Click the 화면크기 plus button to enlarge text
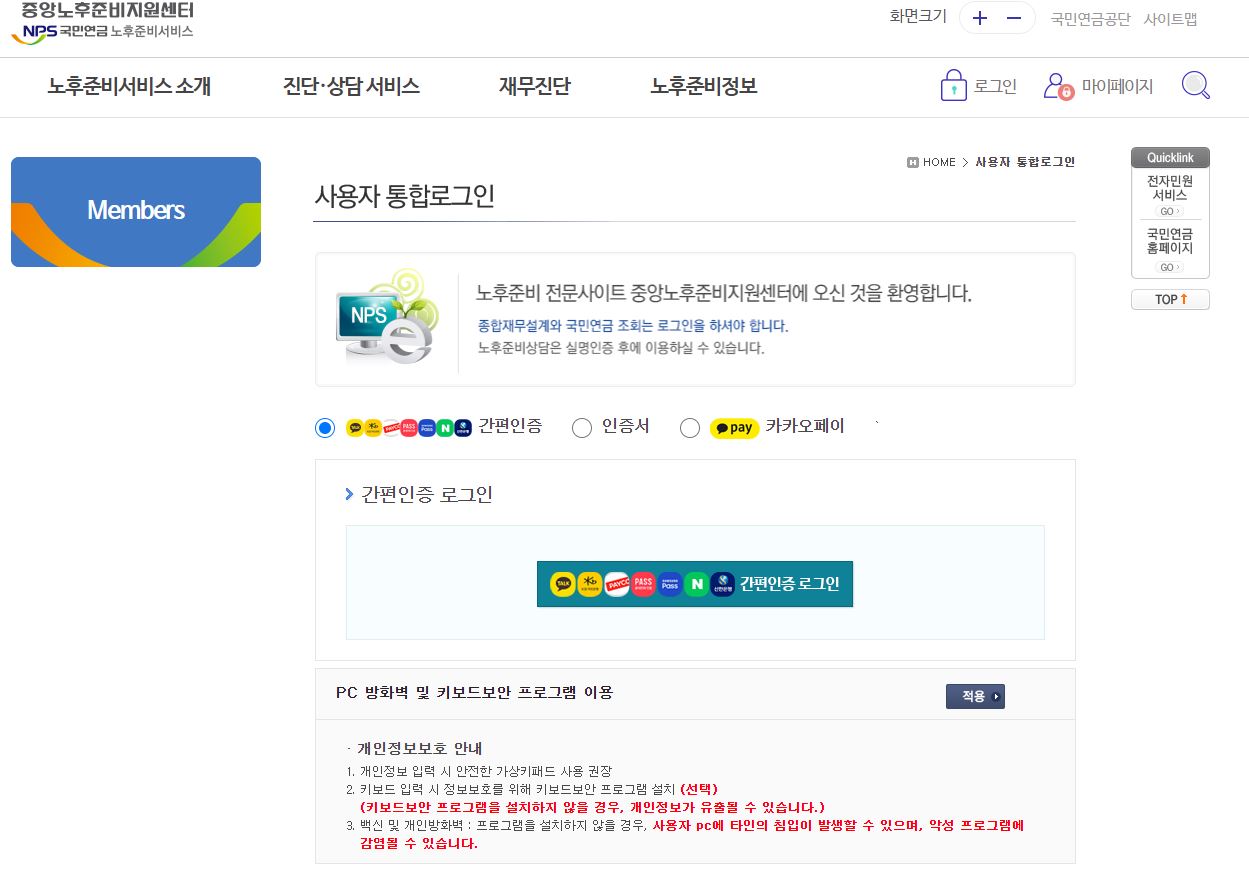Screen dimensions: 1249x872 click(978, 18)
